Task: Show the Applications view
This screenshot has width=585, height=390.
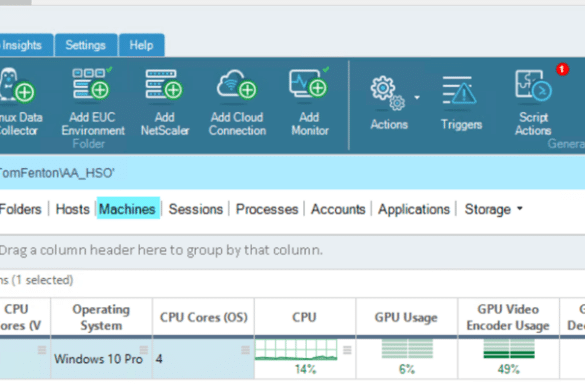Action: coord(414,209)
